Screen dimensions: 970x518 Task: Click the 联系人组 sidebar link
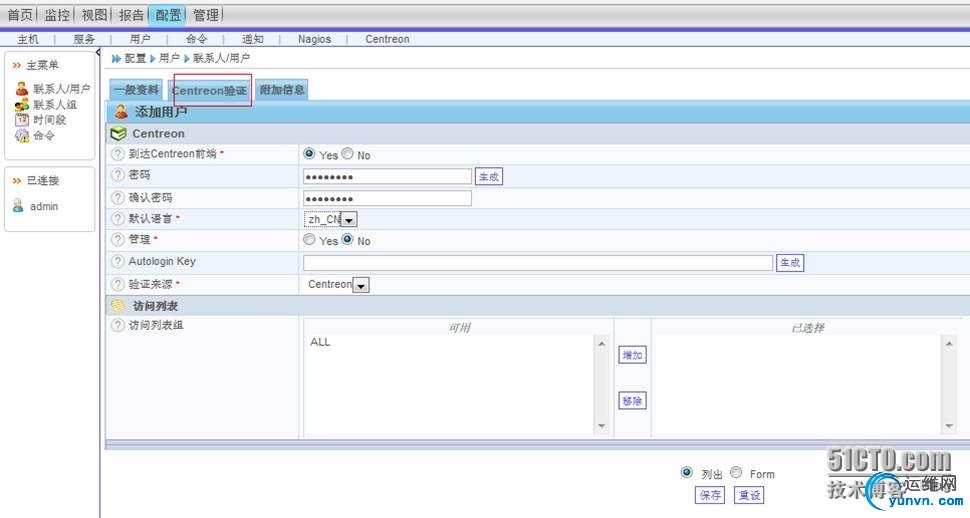[x=55, y=105]
